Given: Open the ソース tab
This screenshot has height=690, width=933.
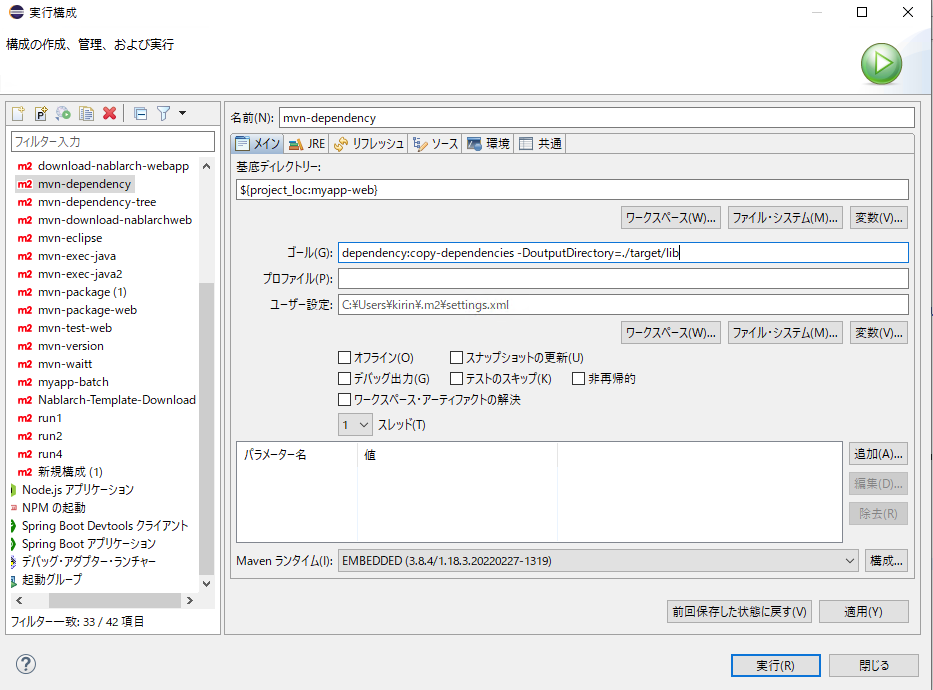Looking at the screenshot, I should point(435,143).
